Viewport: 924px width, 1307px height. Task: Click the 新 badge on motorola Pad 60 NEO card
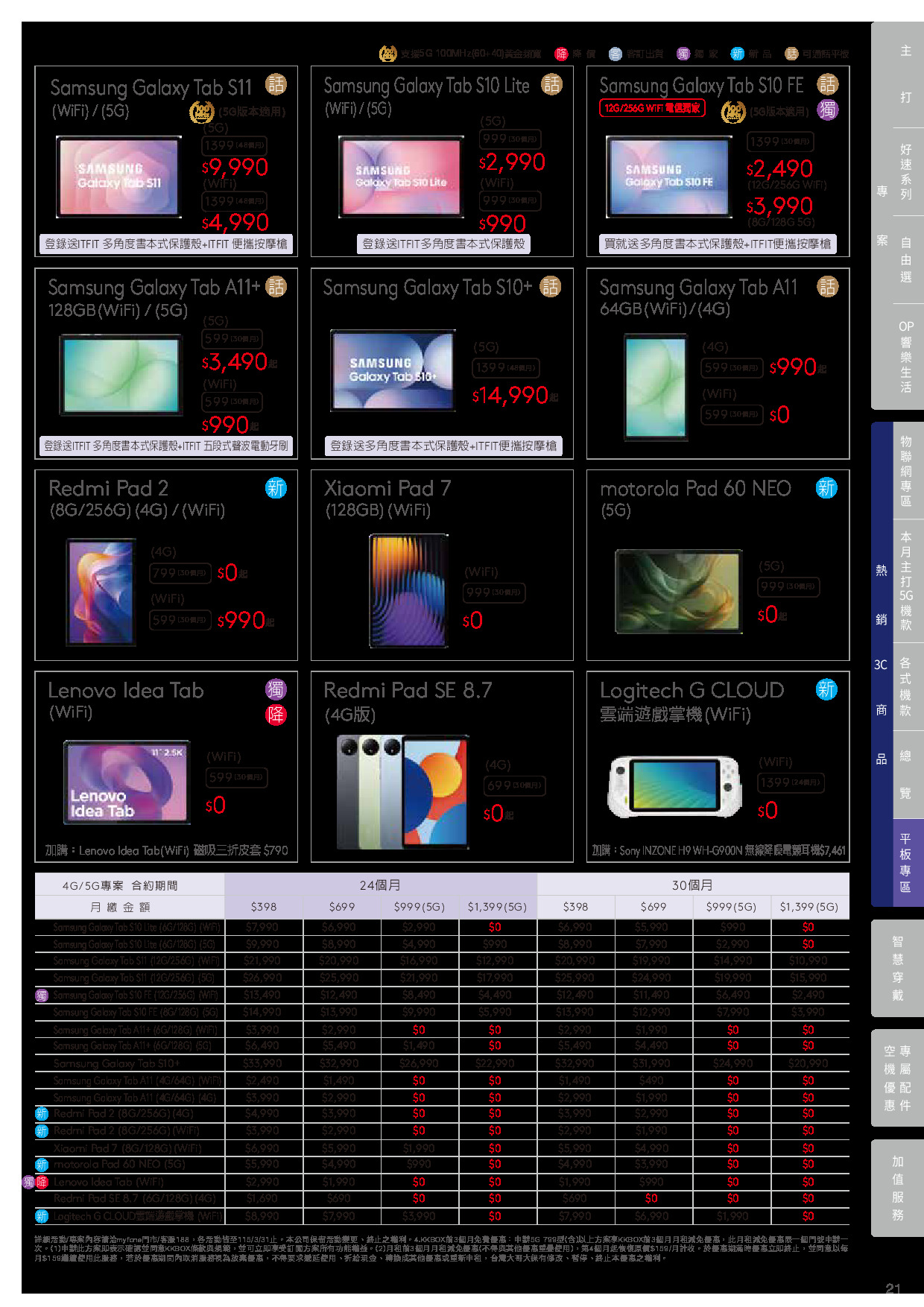826,488
